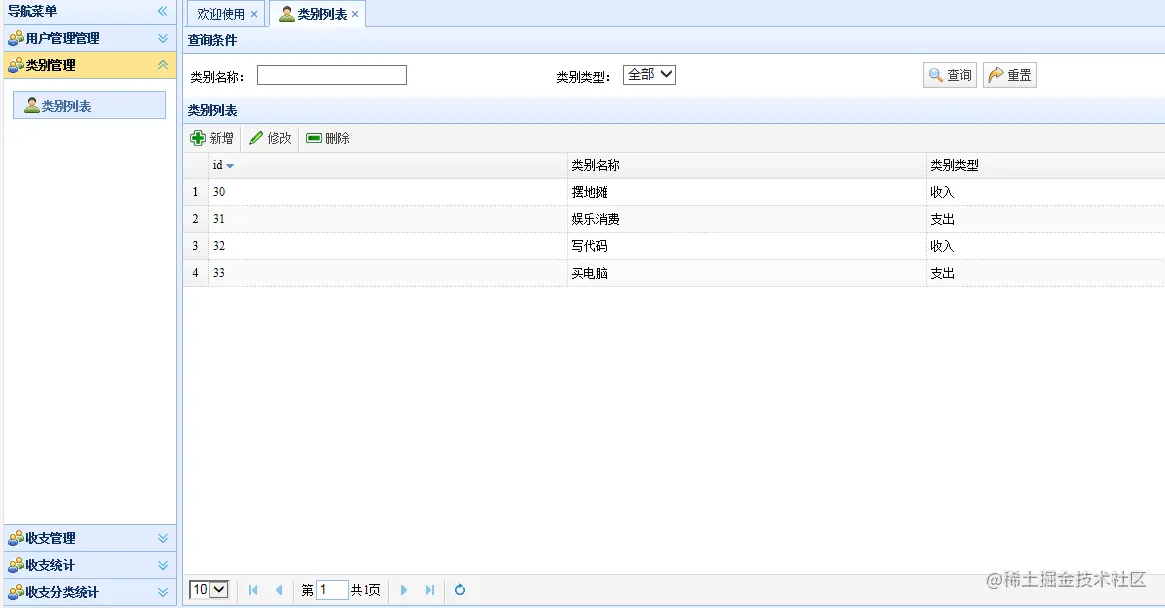The image size is (1165, 608).
Task: Click the 娱乐消费 category name cell
Action: [747, 219]
